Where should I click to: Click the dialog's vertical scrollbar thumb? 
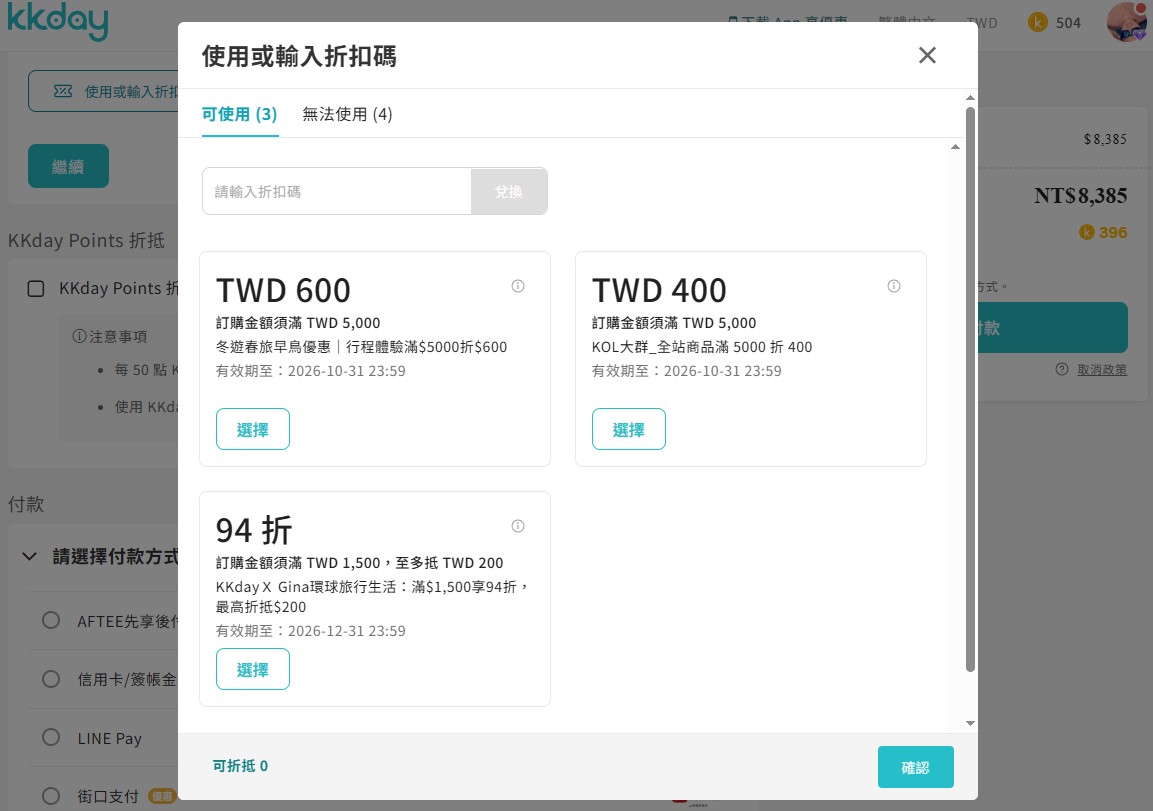(x=970, y=390)
